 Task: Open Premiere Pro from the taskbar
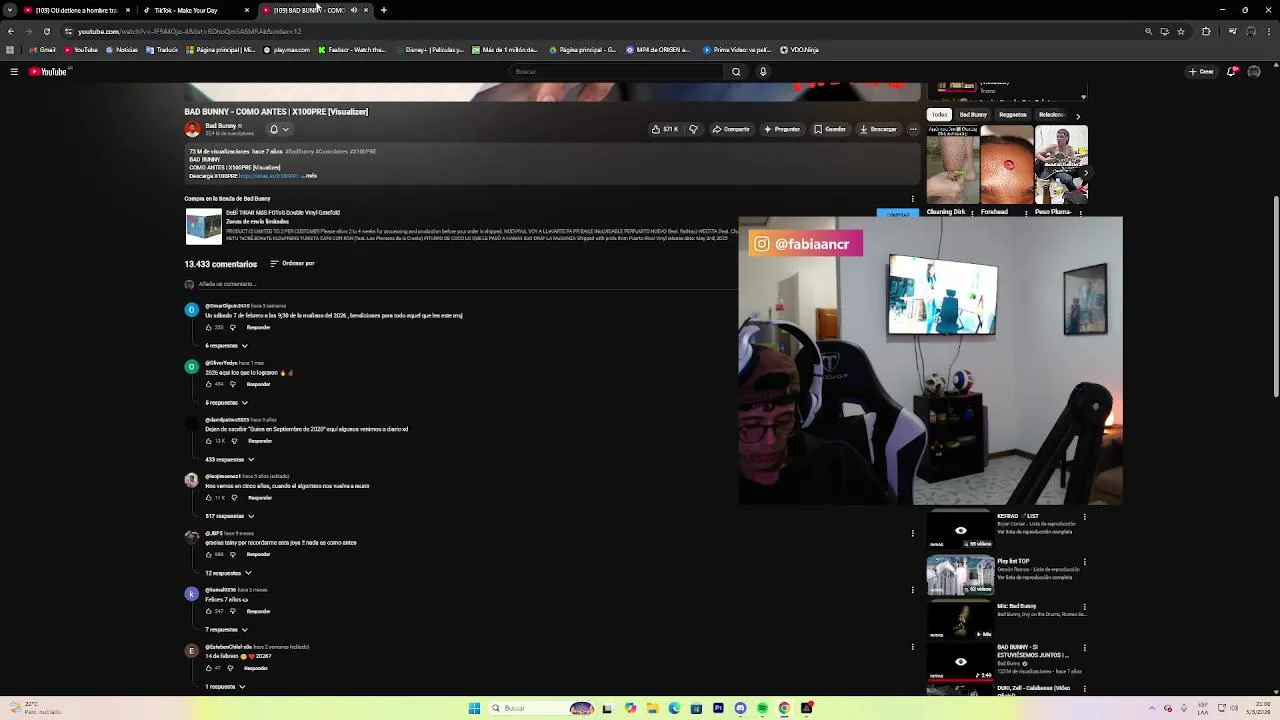tap(718, 708)
